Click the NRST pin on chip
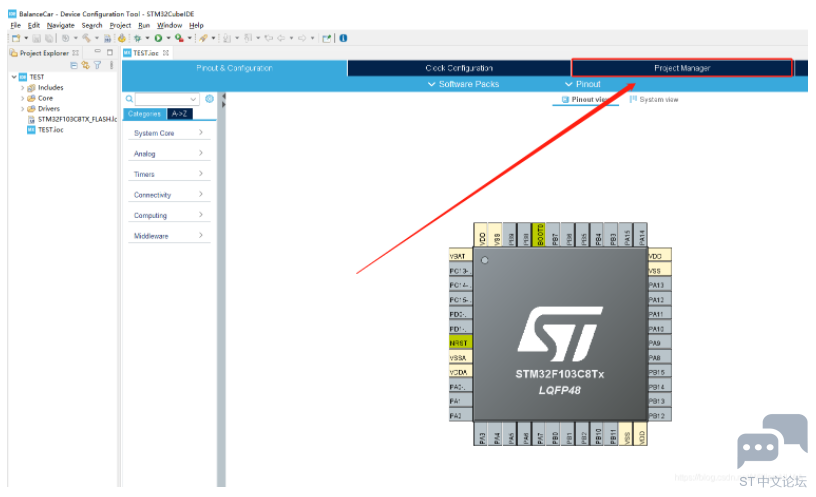This screenshot has height=497, width=816. pyautogui.click(x=461, y=343)
